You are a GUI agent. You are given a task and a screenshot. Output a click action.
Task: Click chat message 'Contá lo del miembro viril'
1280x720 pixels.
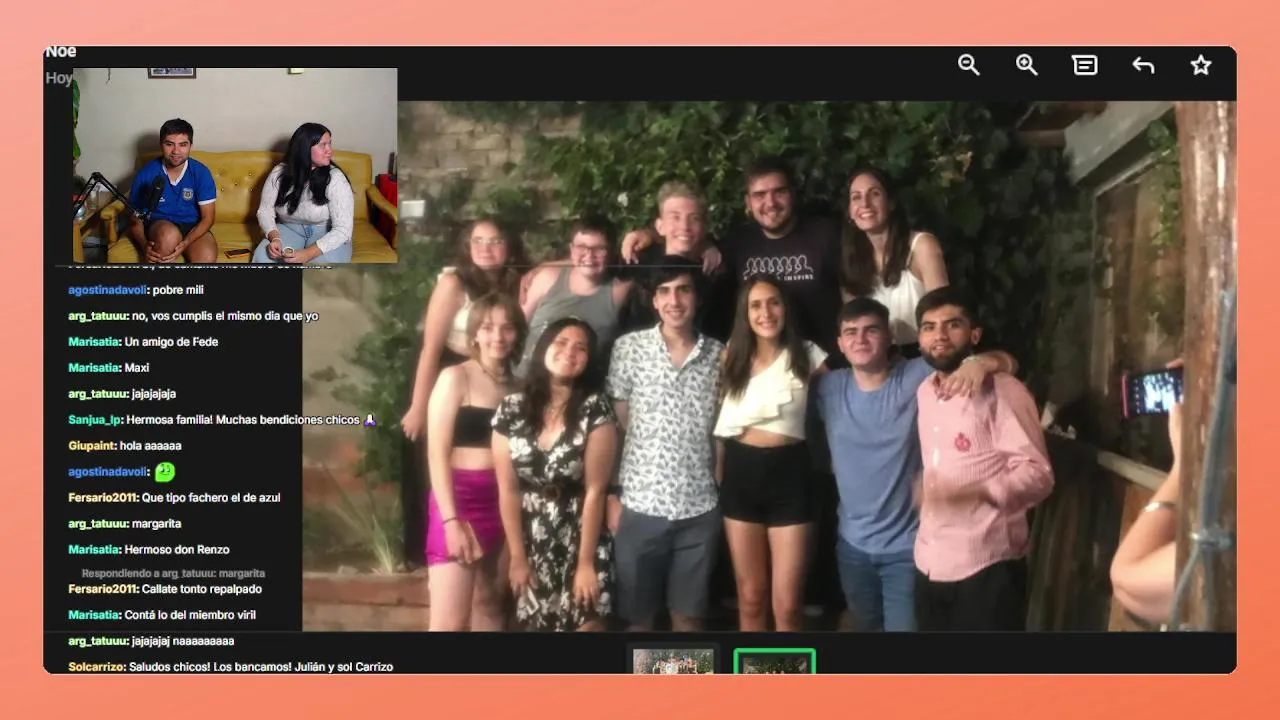click(190, 616)
